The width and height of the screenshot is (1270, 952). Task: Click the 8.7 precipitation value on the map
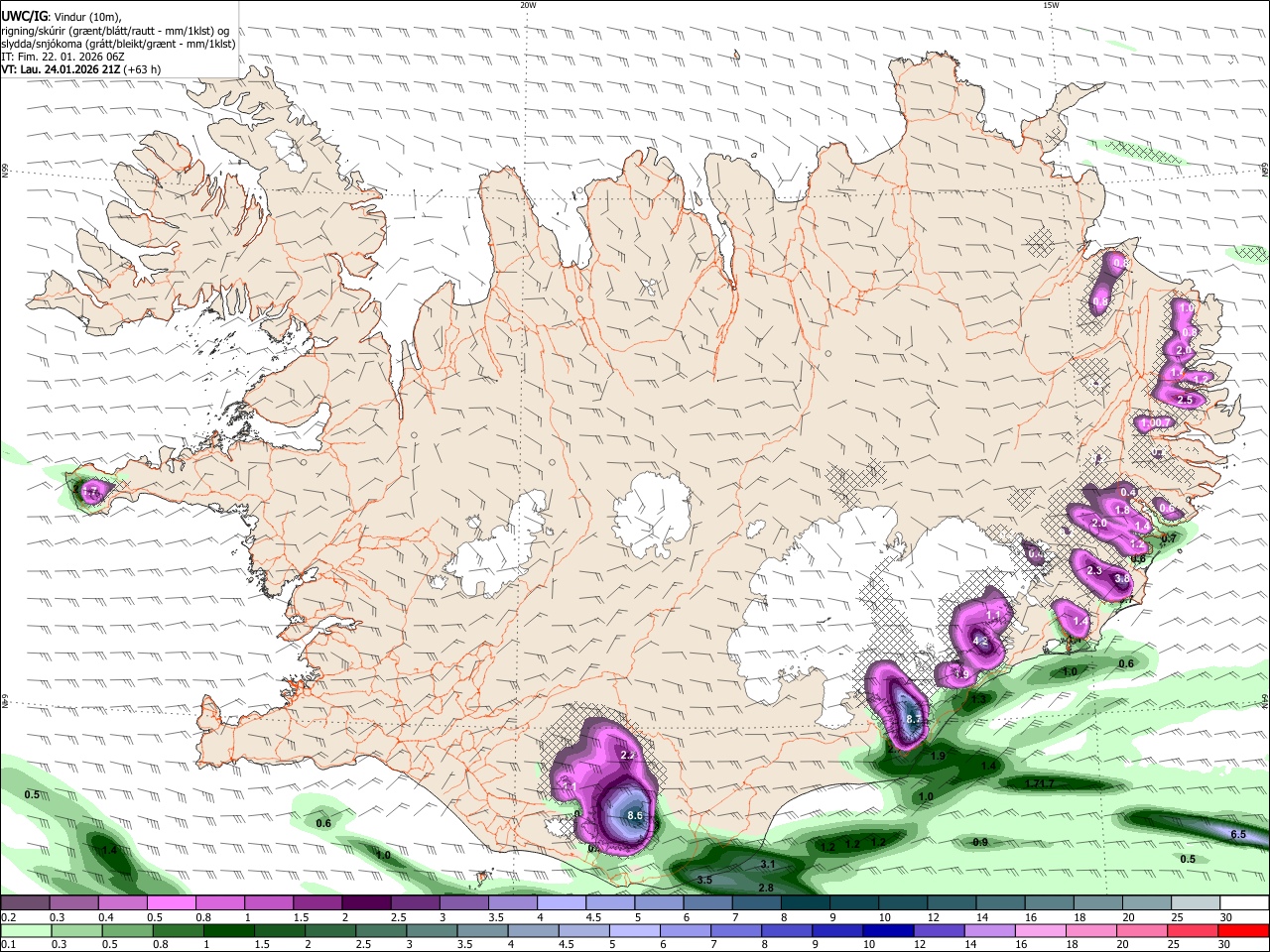coord(915,719)
